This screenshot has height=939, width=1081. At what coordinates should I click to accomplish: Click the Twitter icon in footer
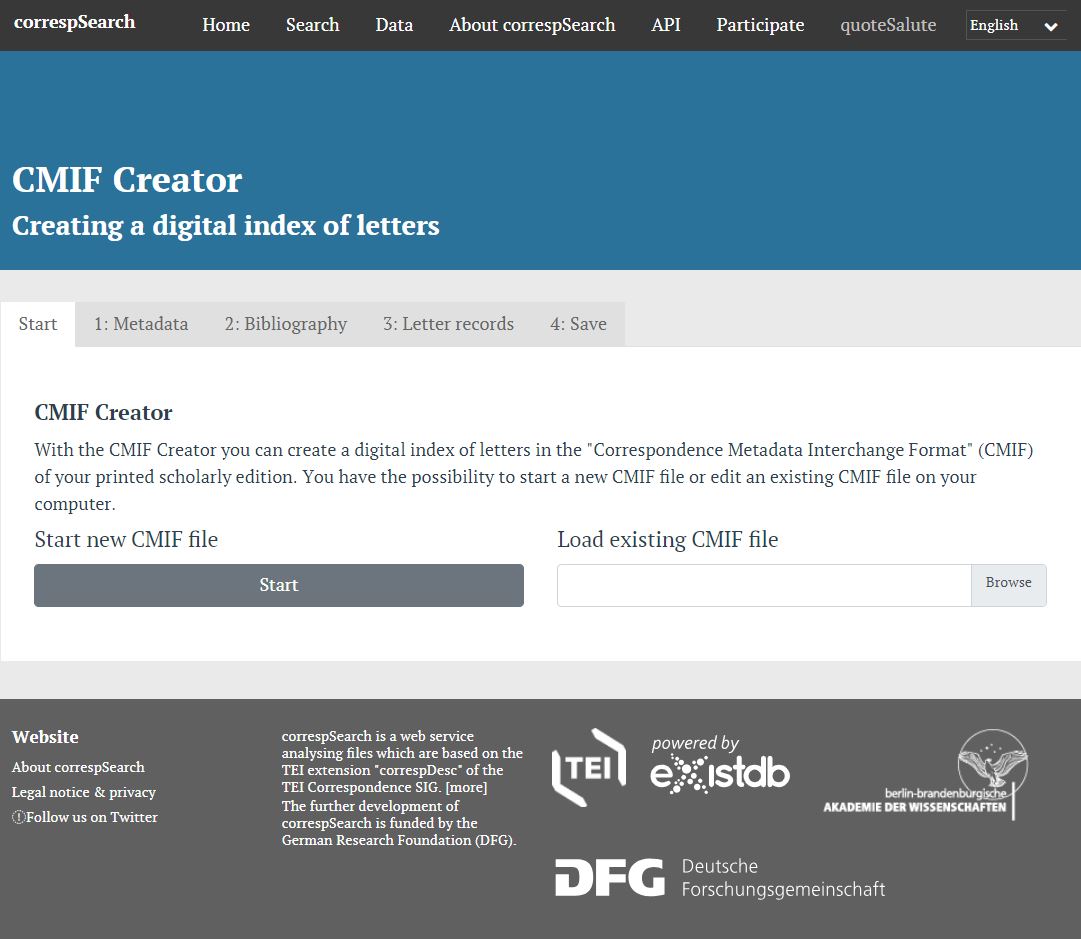(19, 817)
